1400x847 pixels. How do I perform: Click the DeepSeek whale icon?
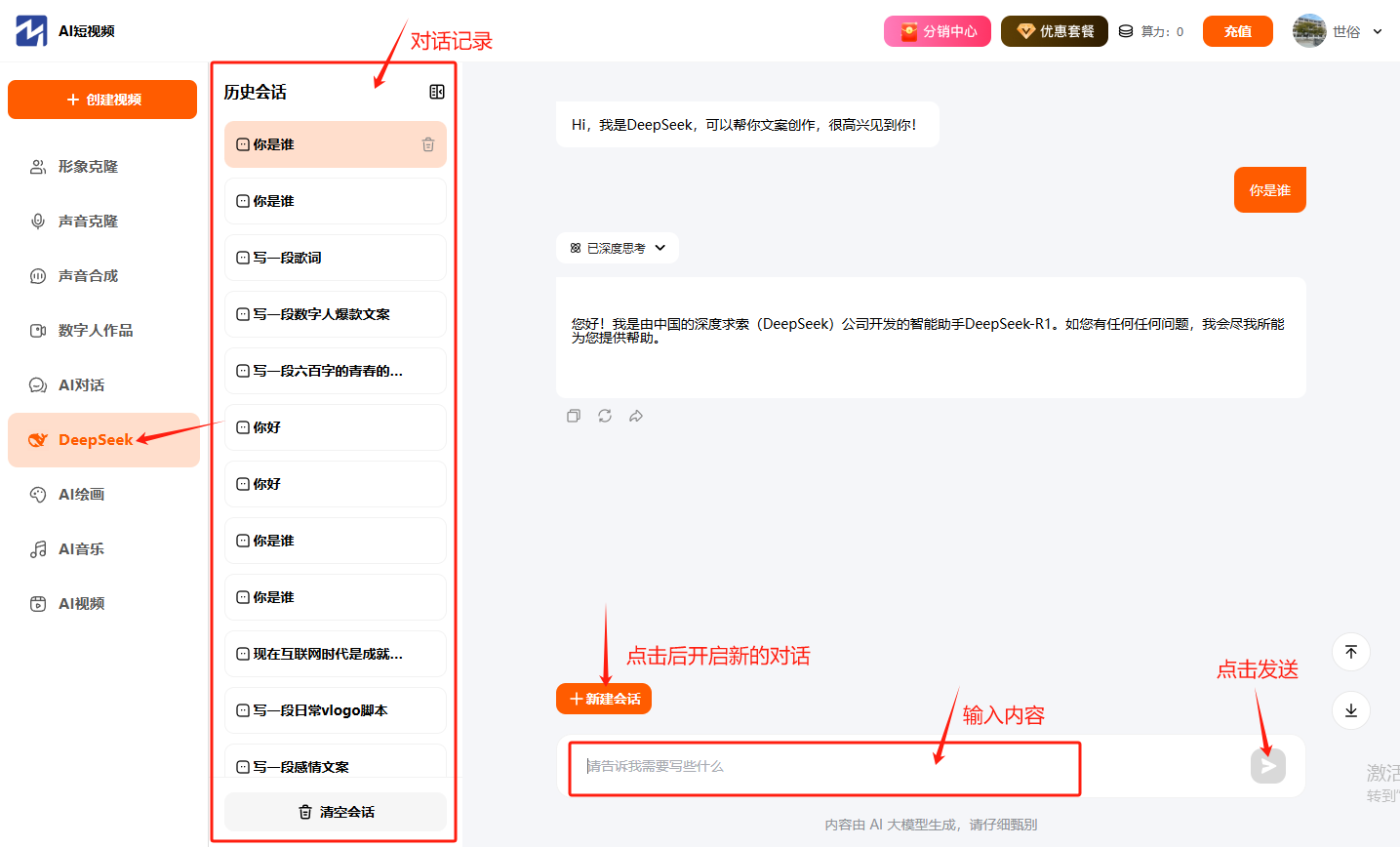pyautogui.click(x=38, y=440)
